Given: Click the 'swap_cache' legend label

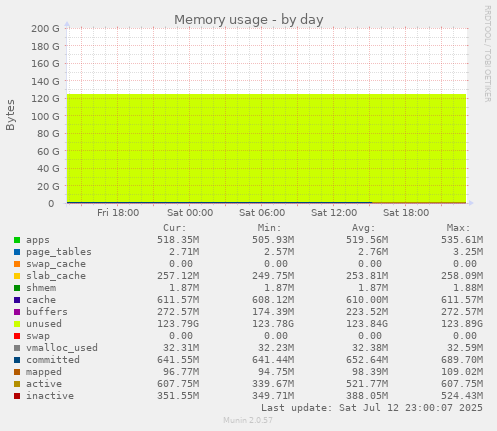Looking at the screenshot, I should (56, 264).
